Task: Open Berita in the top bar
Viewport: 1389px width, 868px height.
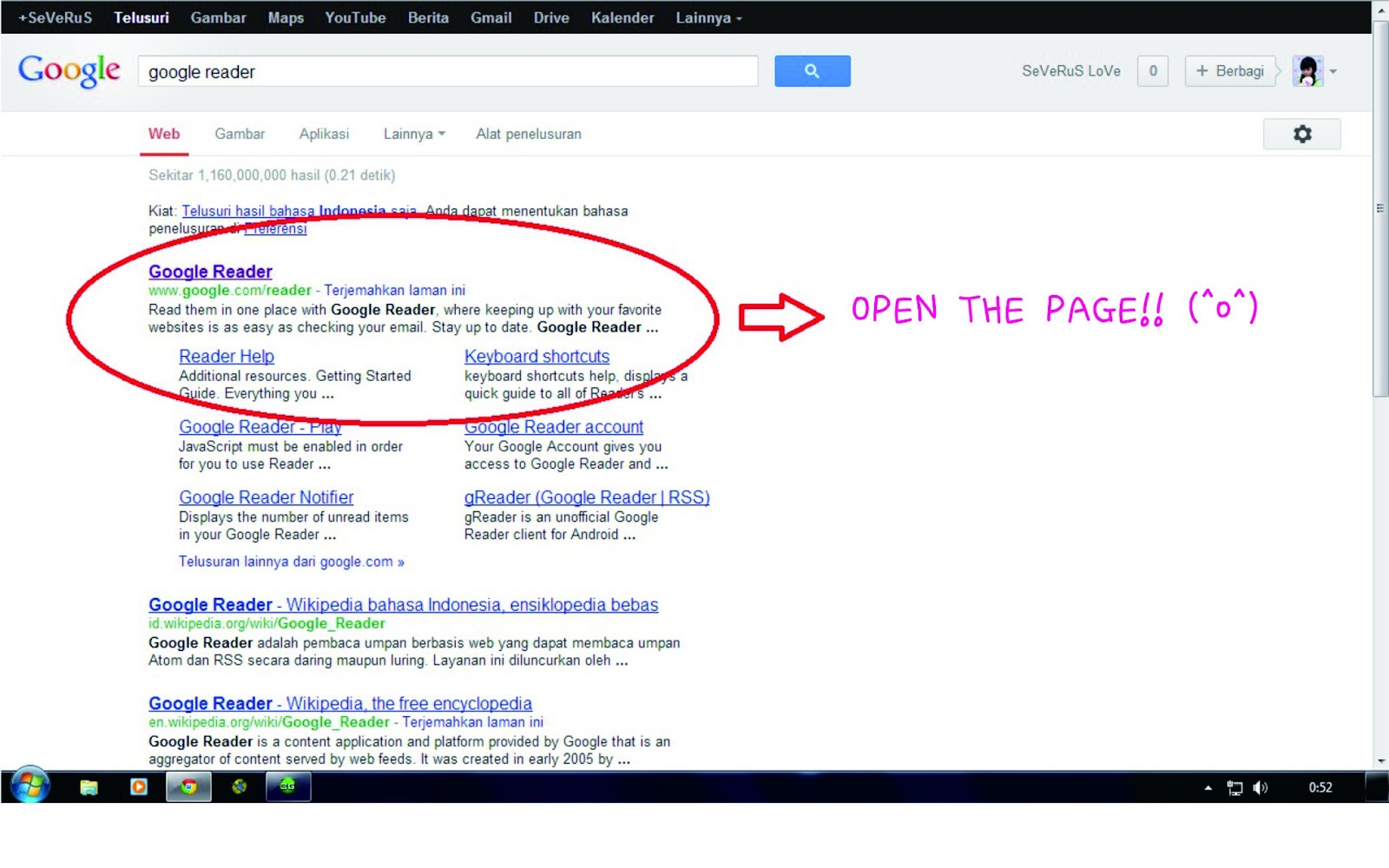Action: click(428, 17)
